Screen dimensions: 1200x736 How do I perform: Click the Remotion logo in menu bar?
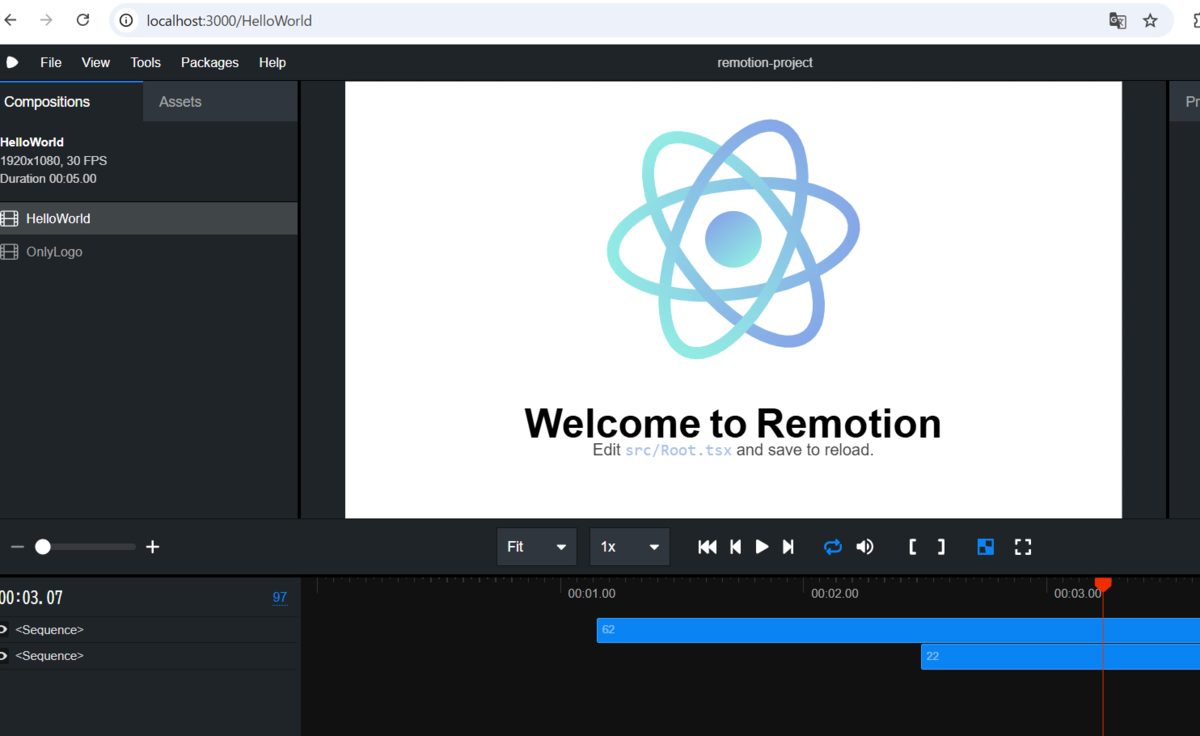click(12, 62)
